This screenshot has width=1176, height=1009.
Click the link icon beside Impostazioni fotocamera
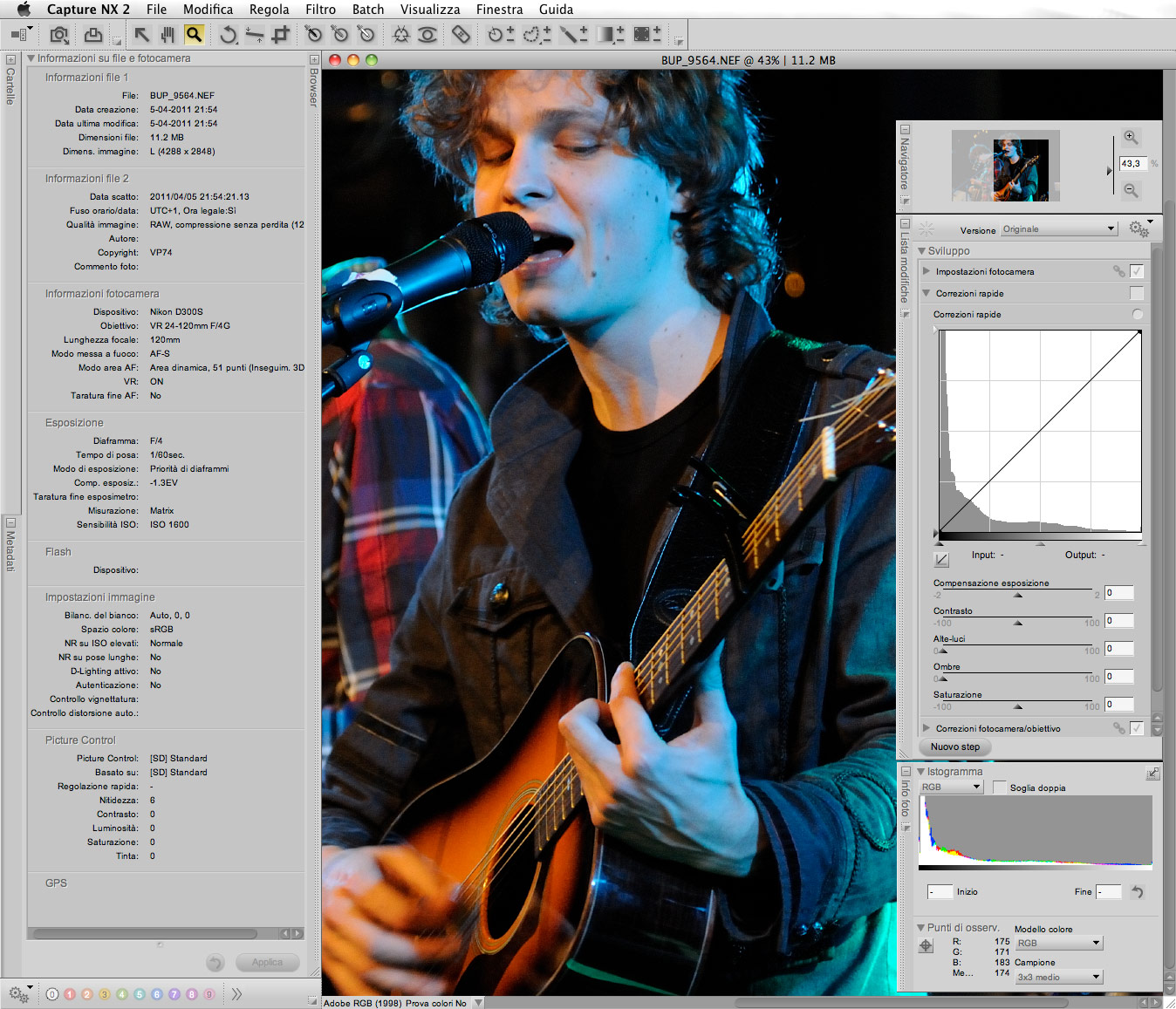point(1118,271)
